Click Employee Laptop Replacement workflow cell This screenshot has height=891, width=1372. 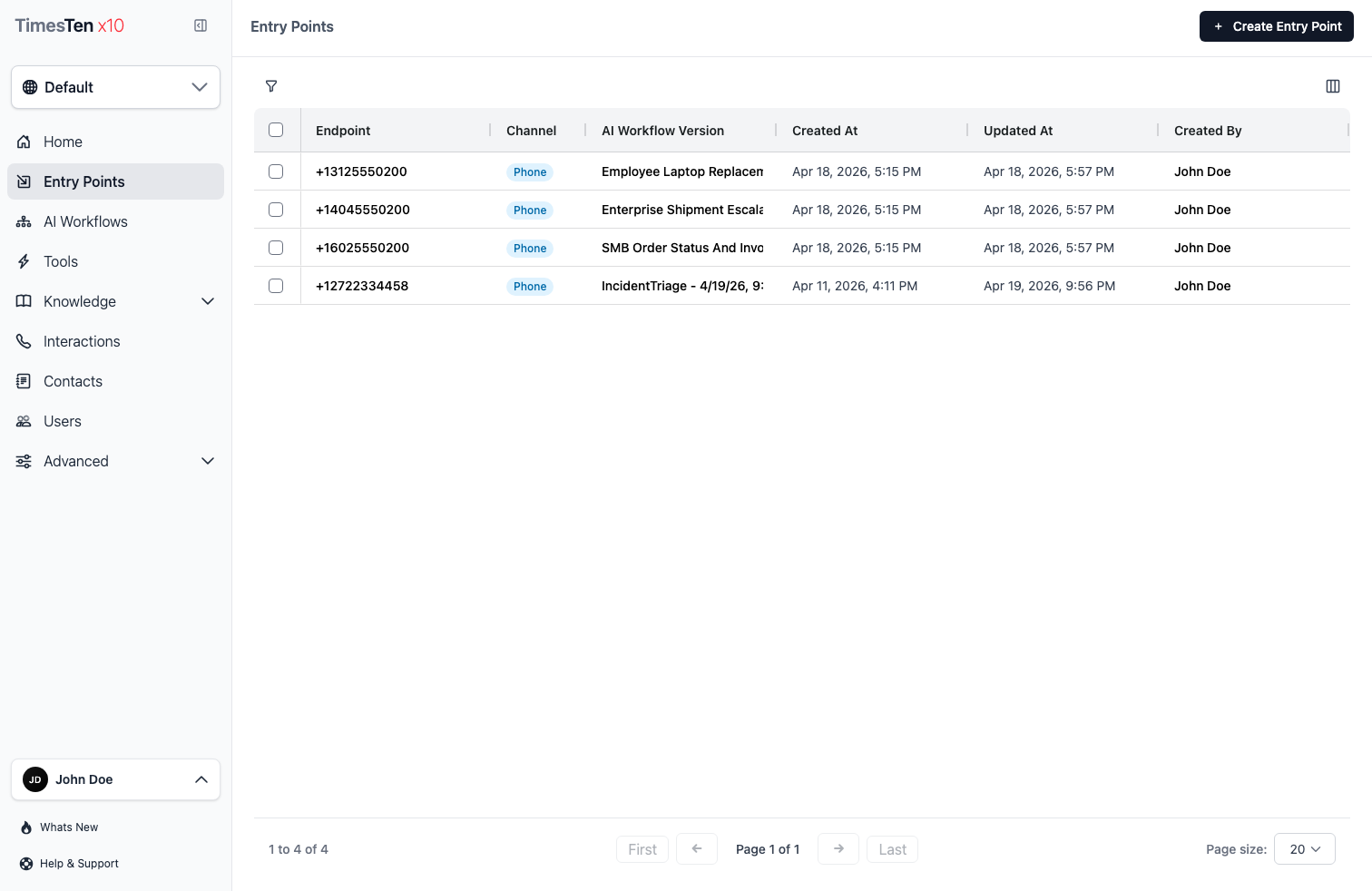coord(682,171)
